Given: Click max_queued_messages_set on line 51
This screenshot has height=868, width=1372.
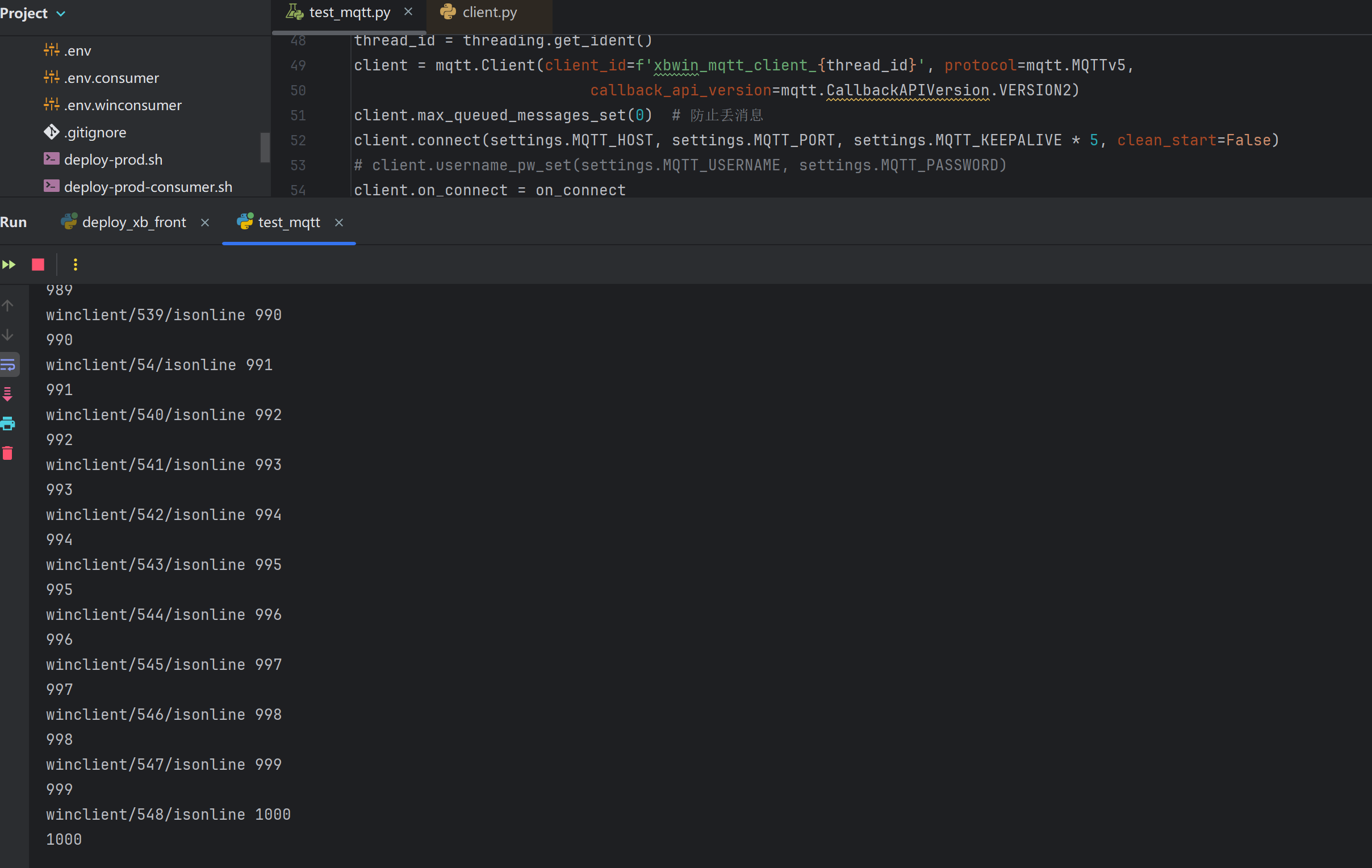Looking at the screenshot, I should (x=521, y=116).
